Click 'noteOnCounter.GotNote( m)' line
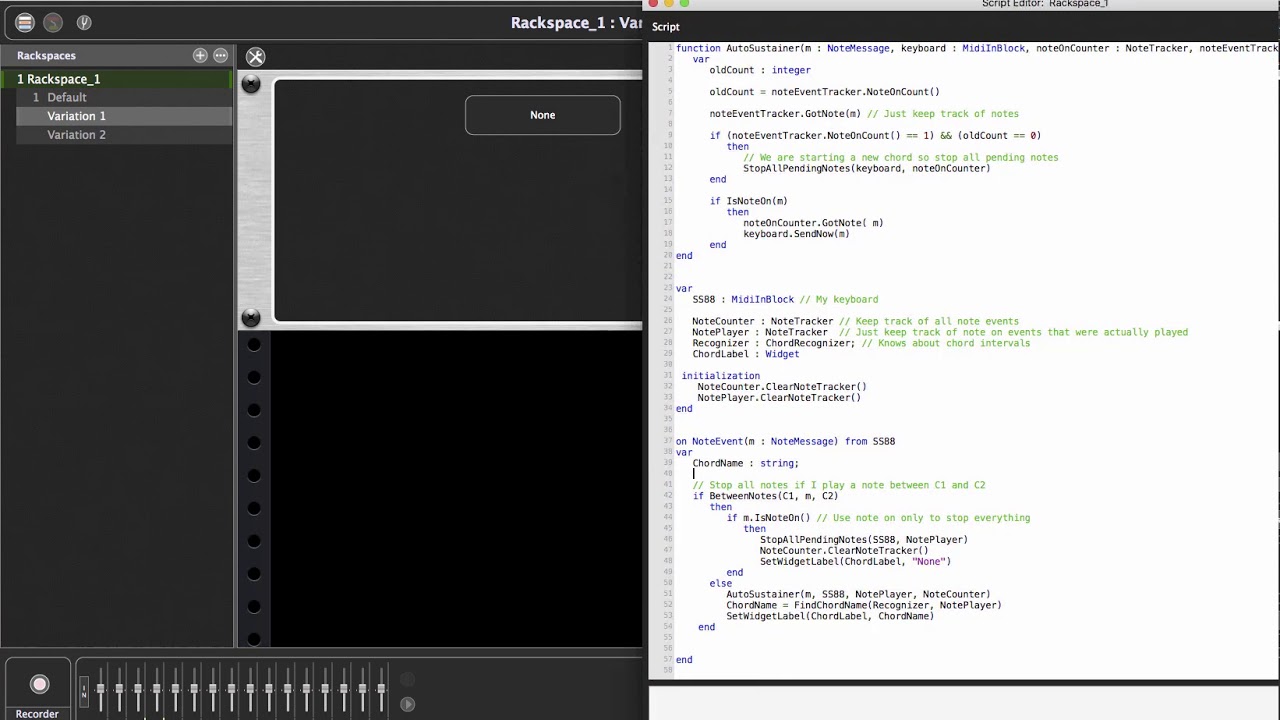The image size is (1280, 720). click(x=813, y=223)
